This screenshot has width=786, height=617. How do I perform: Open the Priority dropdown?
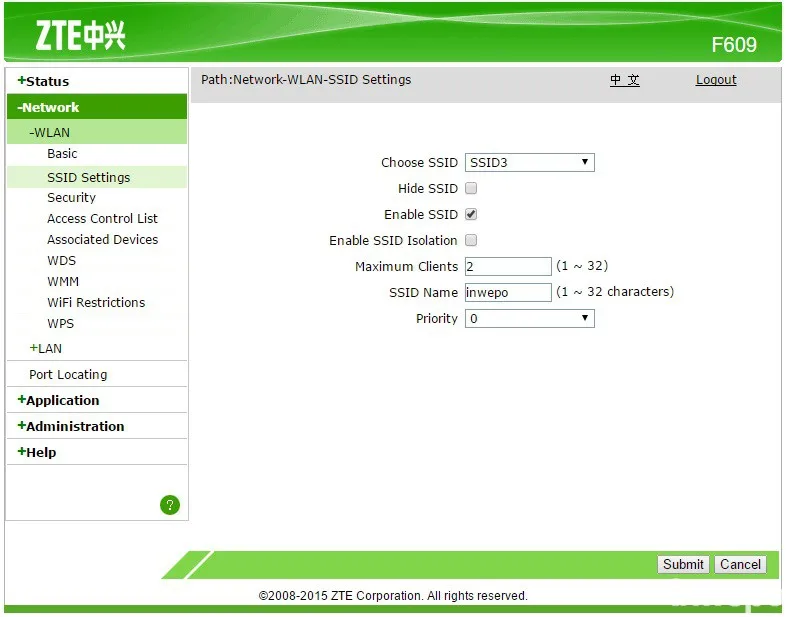click(x=530, y=319)
